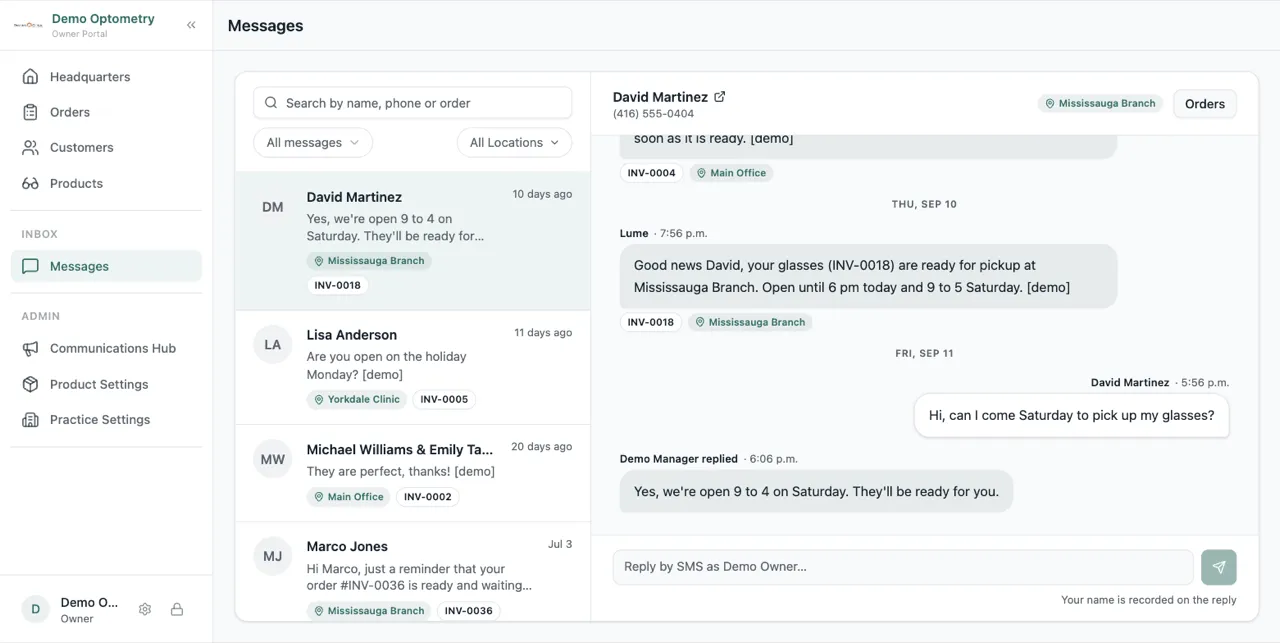1280x643 pixels.
Task: Click the INV-0036 order tag
Action: 469,611
